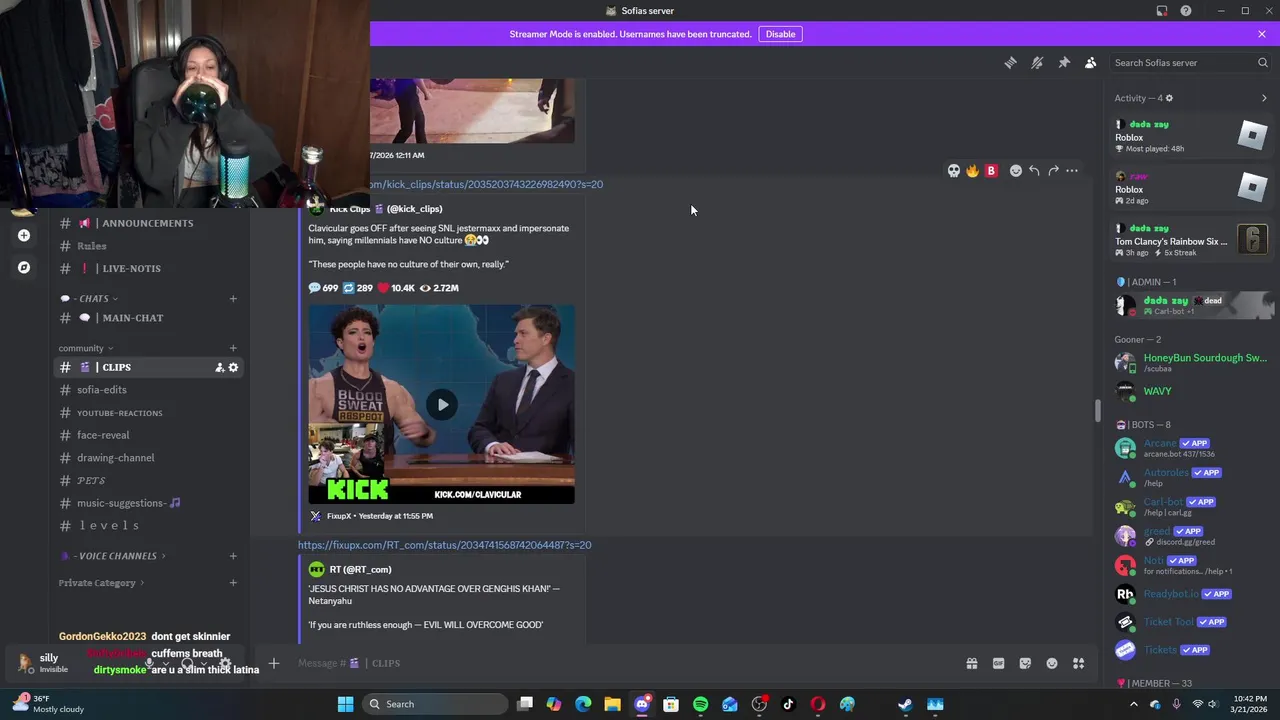Expand the VOICE CHANNELS category
Screen dimensions: 1280x720
112,556
